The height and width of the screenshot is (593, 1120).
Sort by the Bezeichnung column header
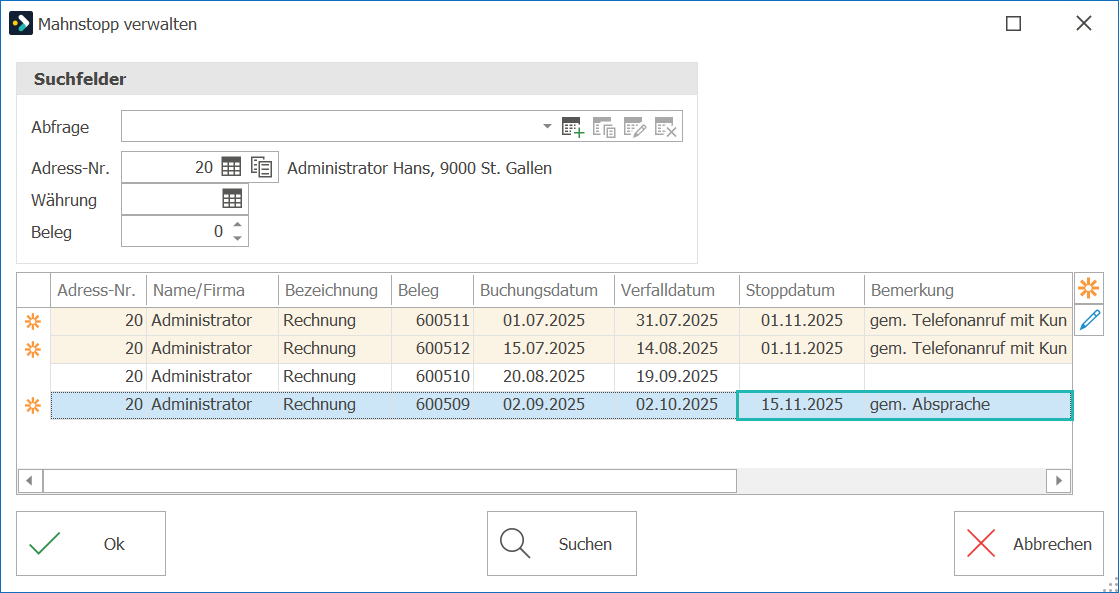tap(335, 290)
